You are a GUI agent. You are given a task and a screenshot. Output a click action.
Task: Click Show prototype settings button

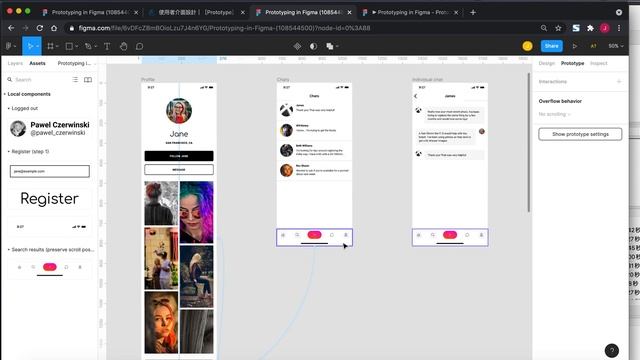point(580,134)
